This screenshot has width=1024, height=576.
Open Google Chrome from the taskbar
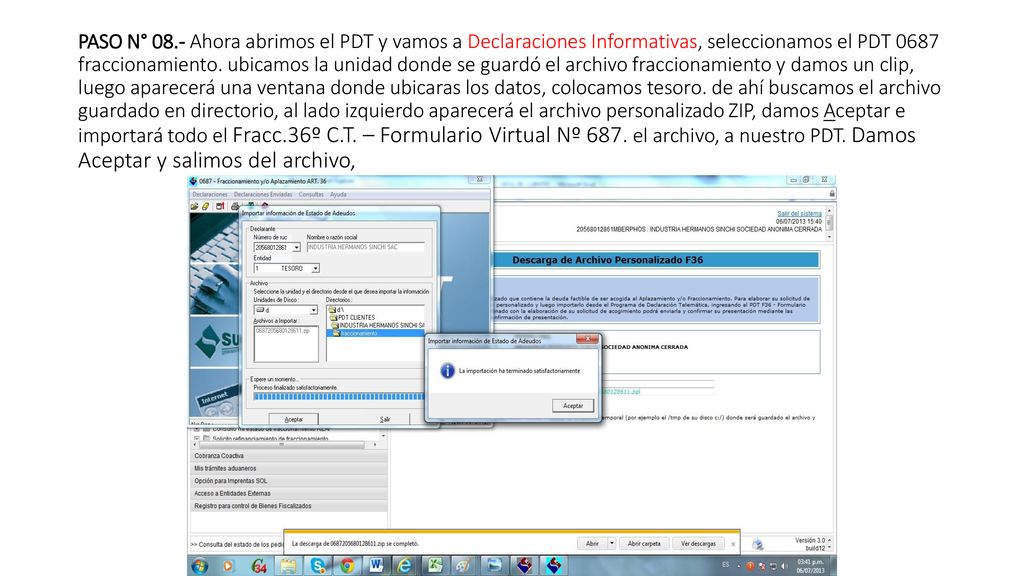coord(347,566)
